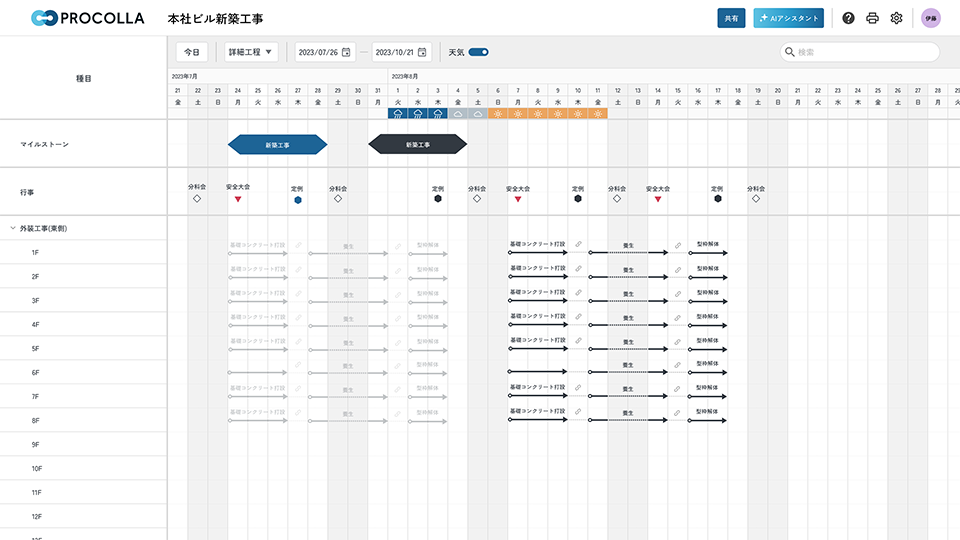Click into the 検索 search field
The width and height of the screenshot is (960, 540).
[860, 52]
